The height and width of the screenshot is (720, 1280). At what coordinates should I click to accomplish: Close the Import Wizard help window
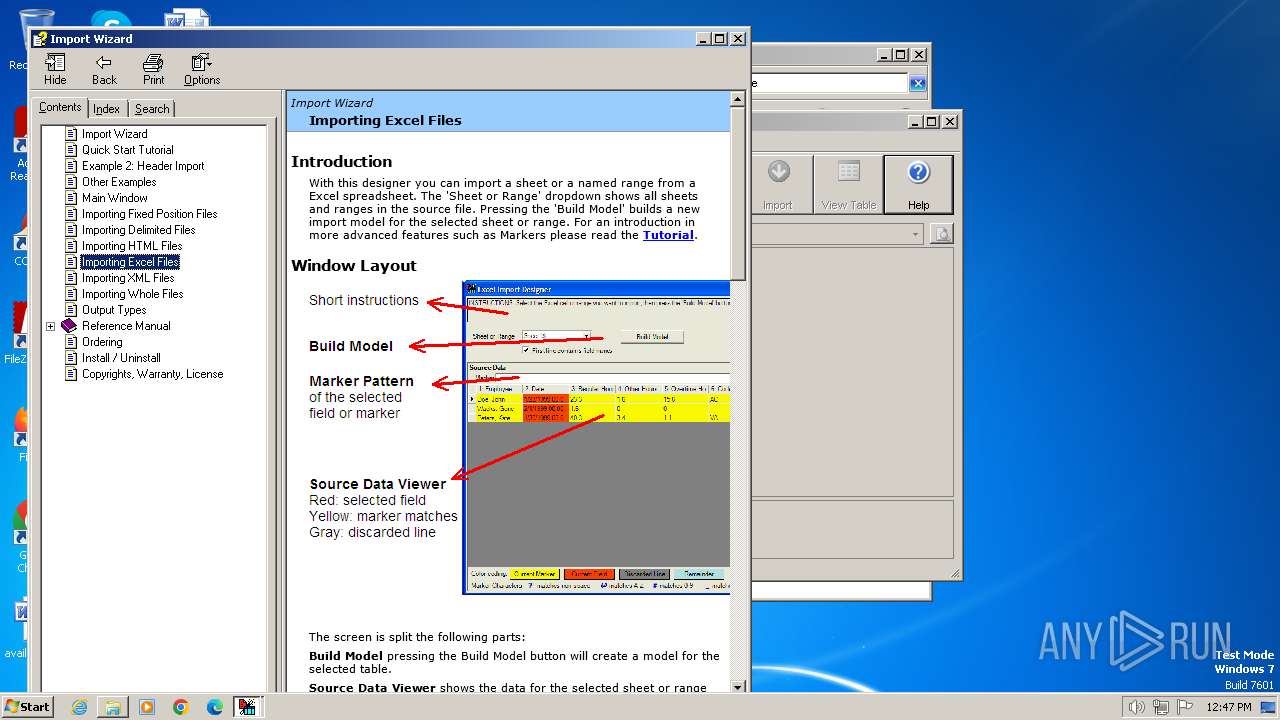click(x=738, y=38)
